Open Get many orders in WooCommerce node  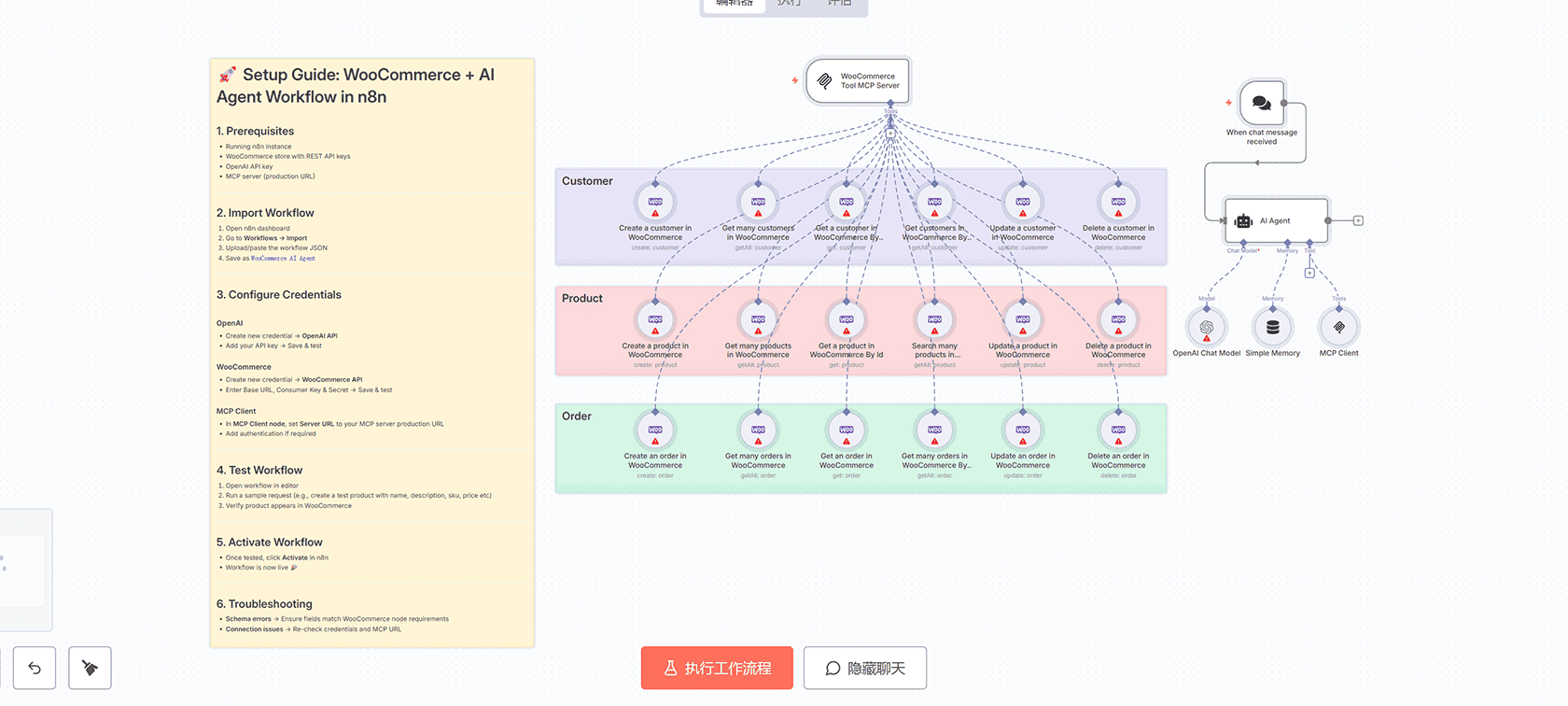click(758, 431)
